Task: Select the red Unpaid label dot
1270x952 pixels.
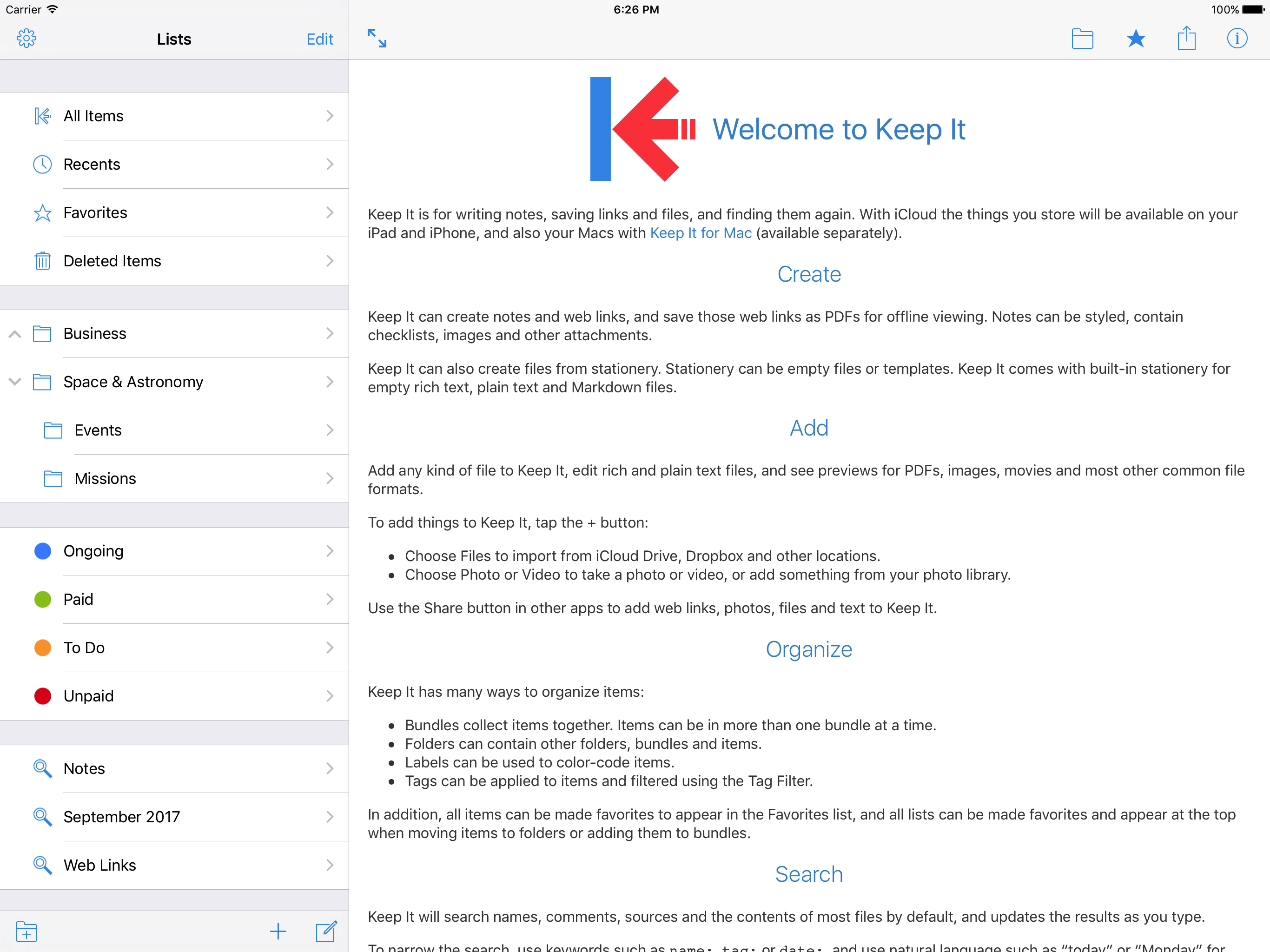Action: tap(42, 696)
